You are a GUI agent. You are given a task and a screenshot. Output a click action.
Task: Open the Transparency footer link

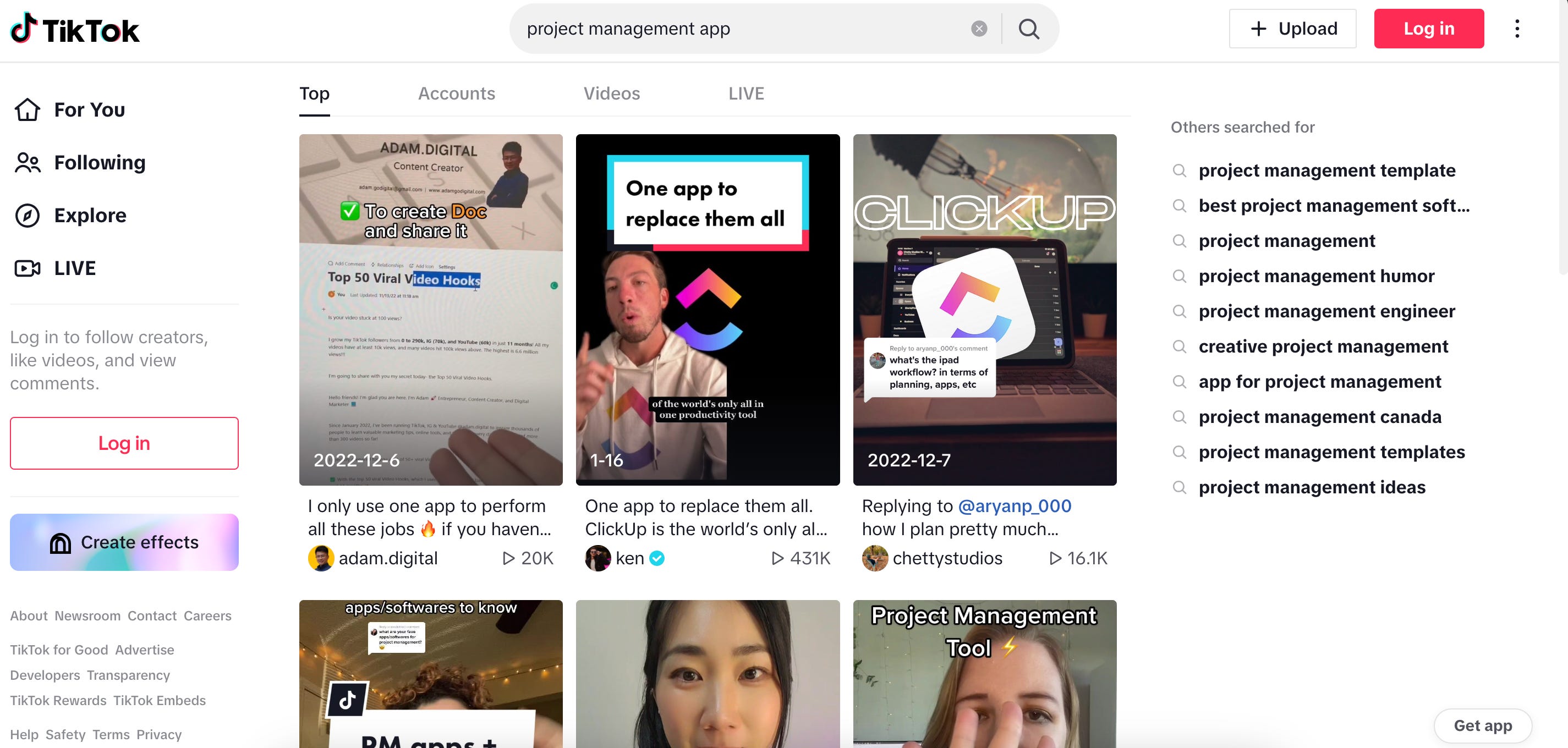(128, 675)
